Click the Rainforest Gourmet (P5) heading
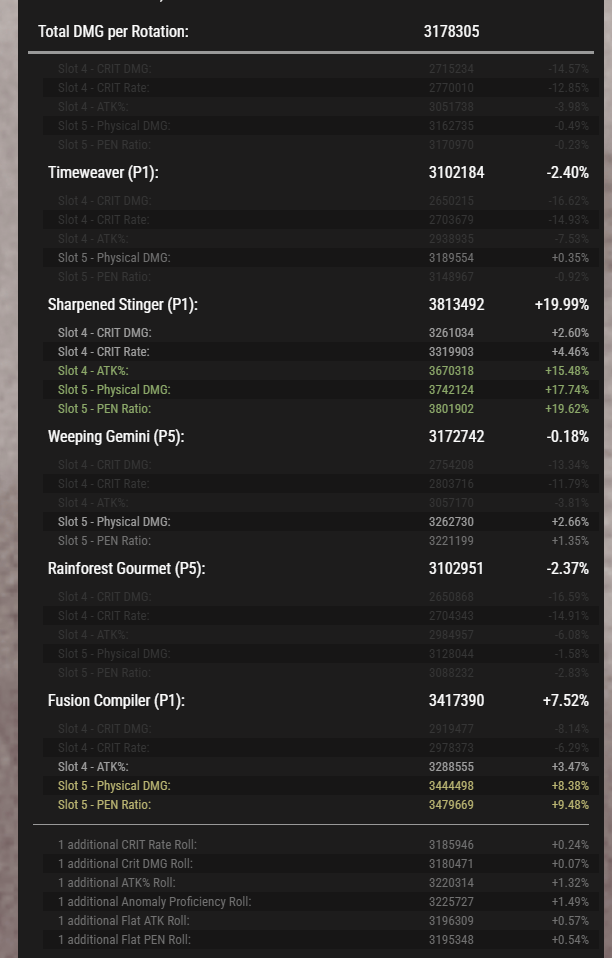 coord(126,568)
